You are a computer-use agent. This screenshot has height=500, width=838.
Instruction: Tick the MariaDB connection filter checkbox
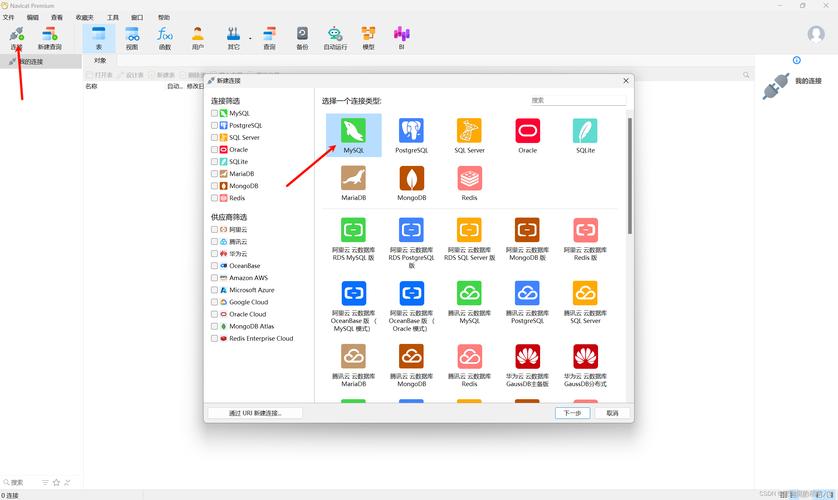(214, 174)
